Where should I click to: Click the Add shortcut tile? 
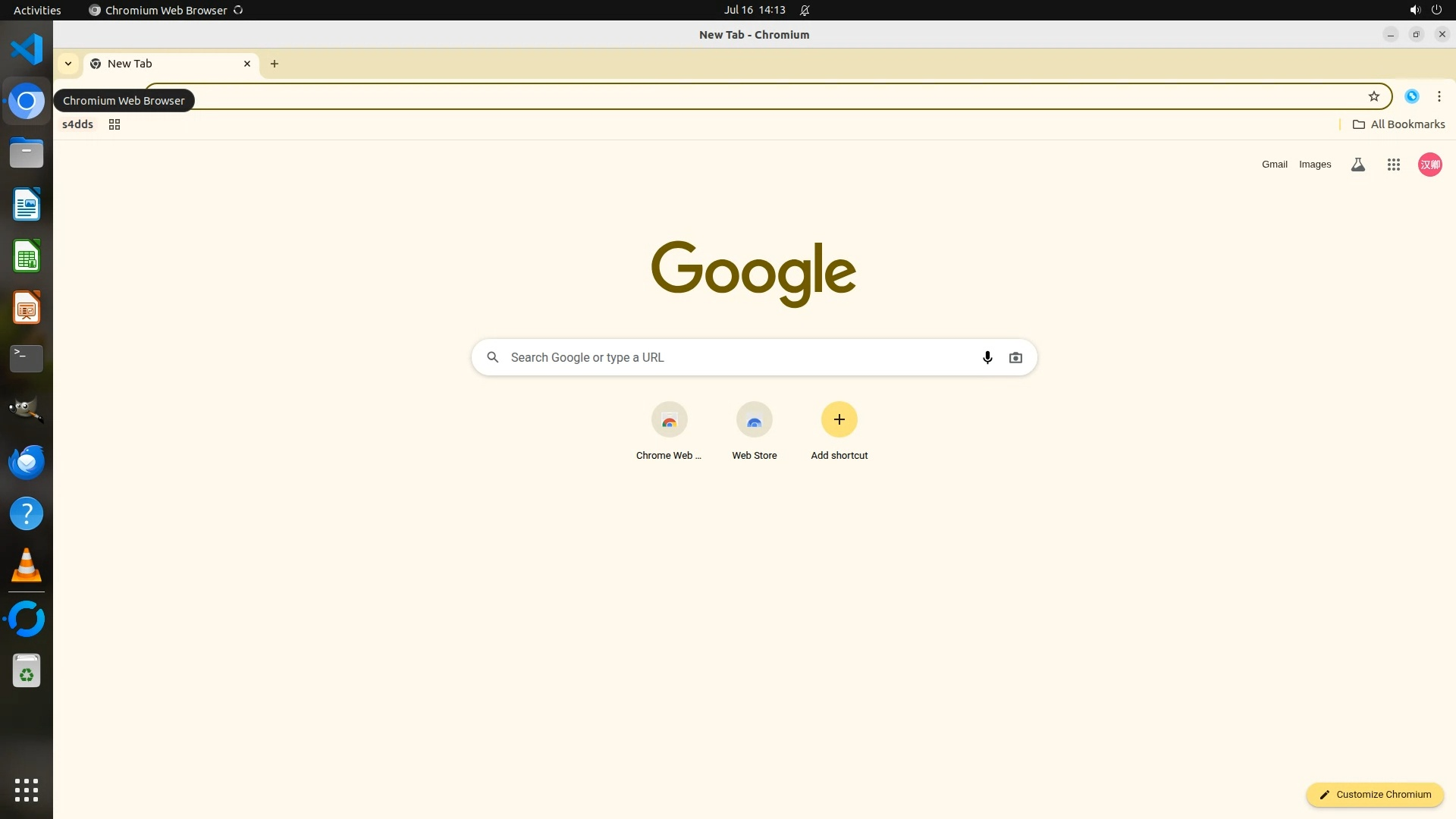tap(839, 420)
